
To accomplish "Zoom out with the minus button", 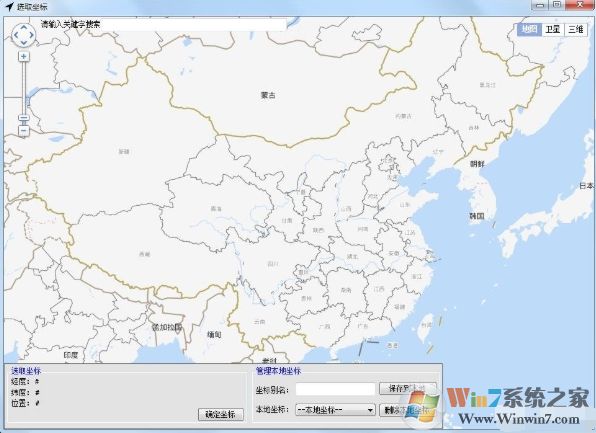I will coord(24,131).
